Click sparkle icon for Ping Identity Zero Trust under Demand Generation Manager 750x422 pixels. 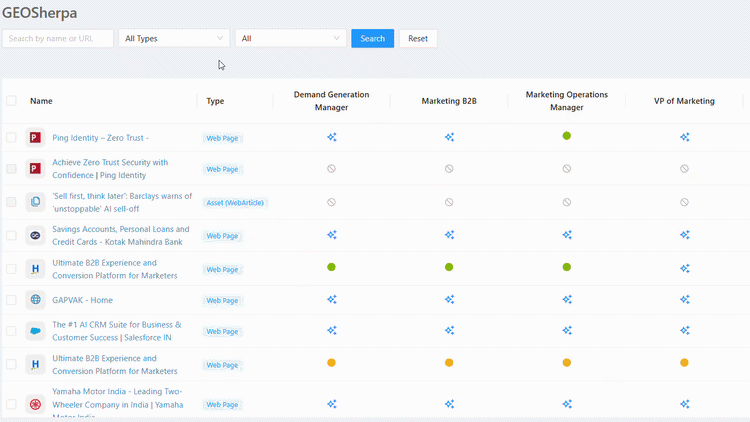click(x=331, y=137)
